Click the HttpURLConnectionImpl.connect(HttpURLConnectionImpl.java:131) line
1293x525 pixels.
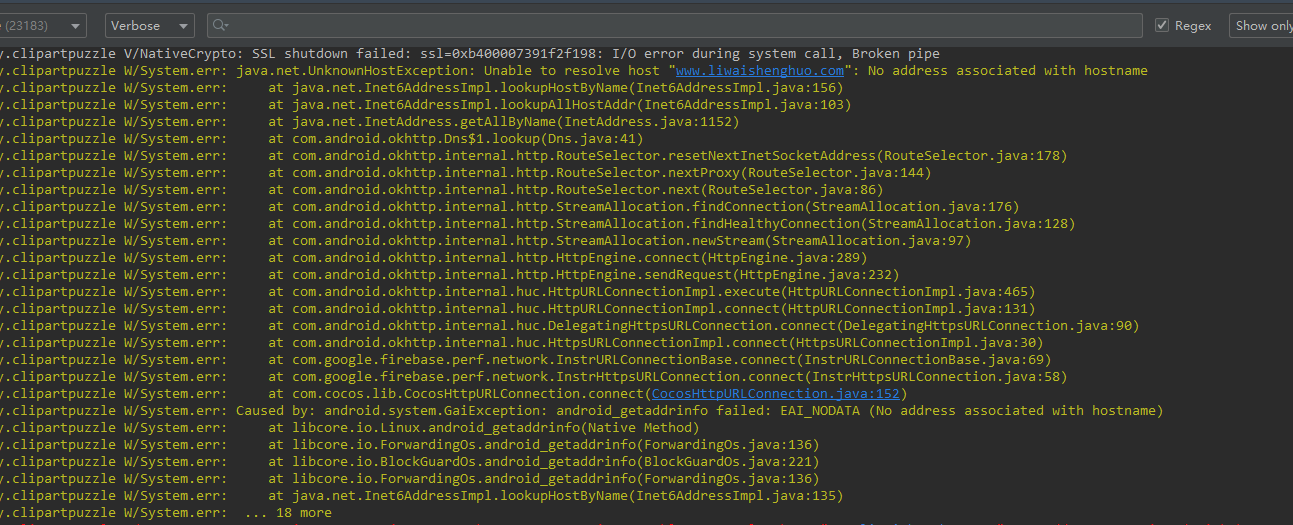click(518, 309)
